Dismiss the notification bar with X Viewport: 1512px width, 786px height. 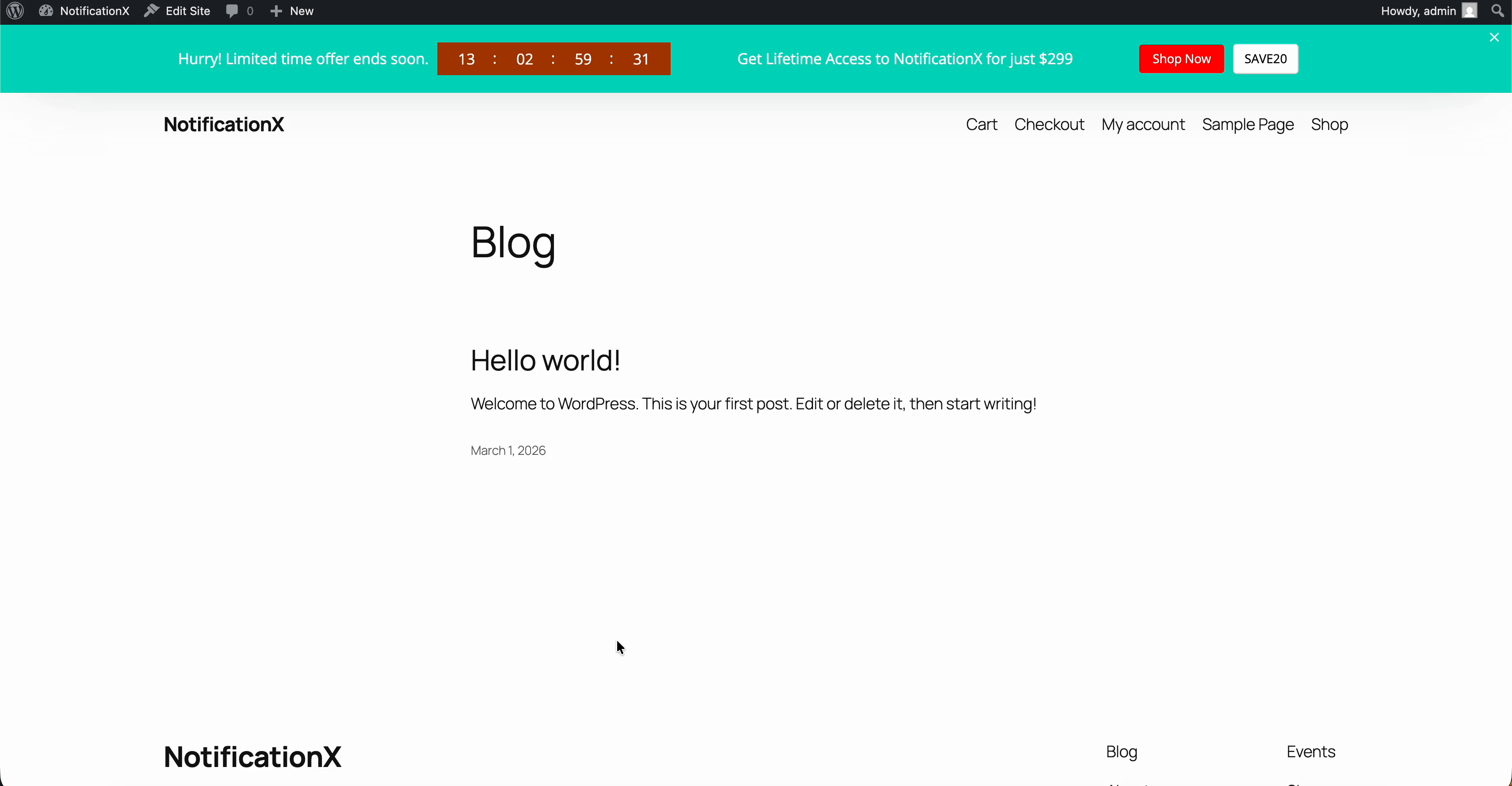(1494, 38)
